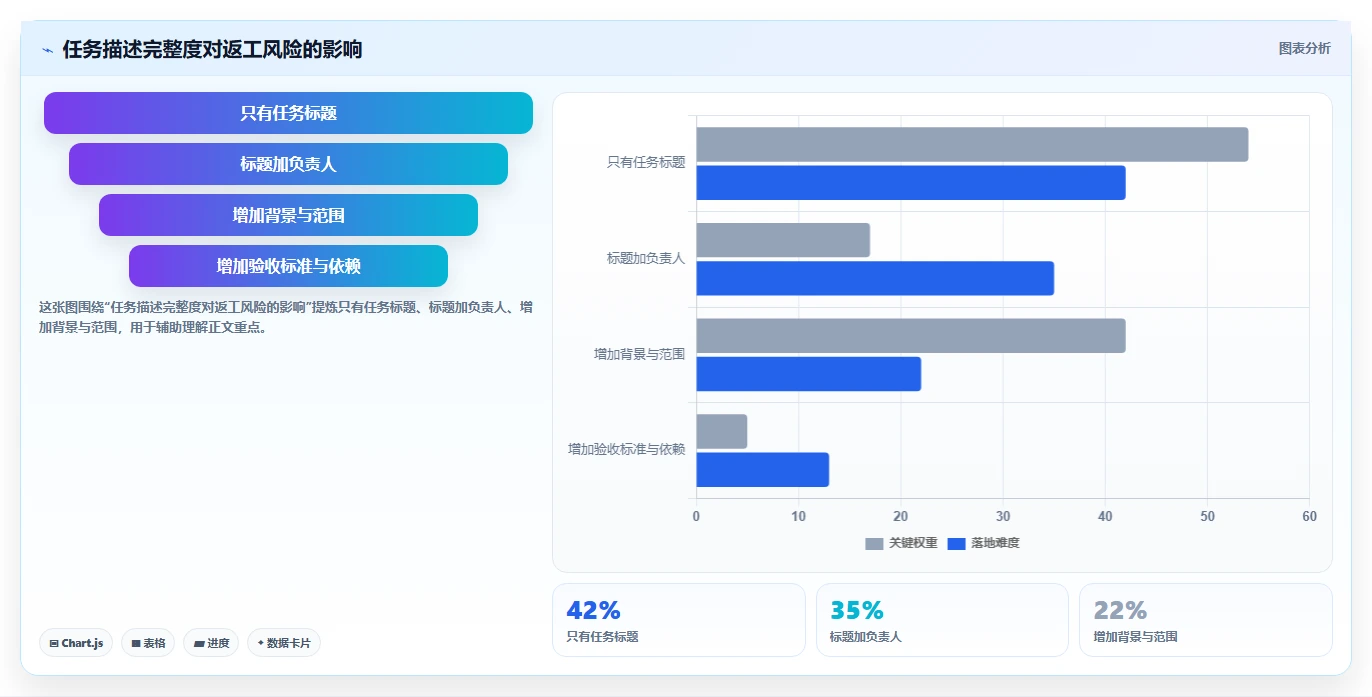
Task: Click the x-axis tick label 20
Action: (901, 517)
